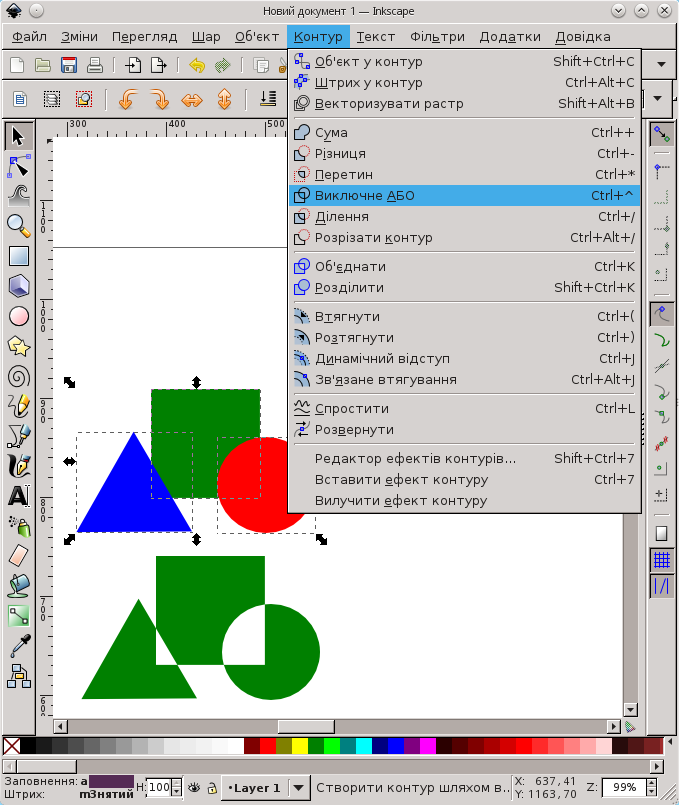This screenshot has height=805, width=679.
Task: Activate the Star polygon tool
Action: click(x=18, y=346)
